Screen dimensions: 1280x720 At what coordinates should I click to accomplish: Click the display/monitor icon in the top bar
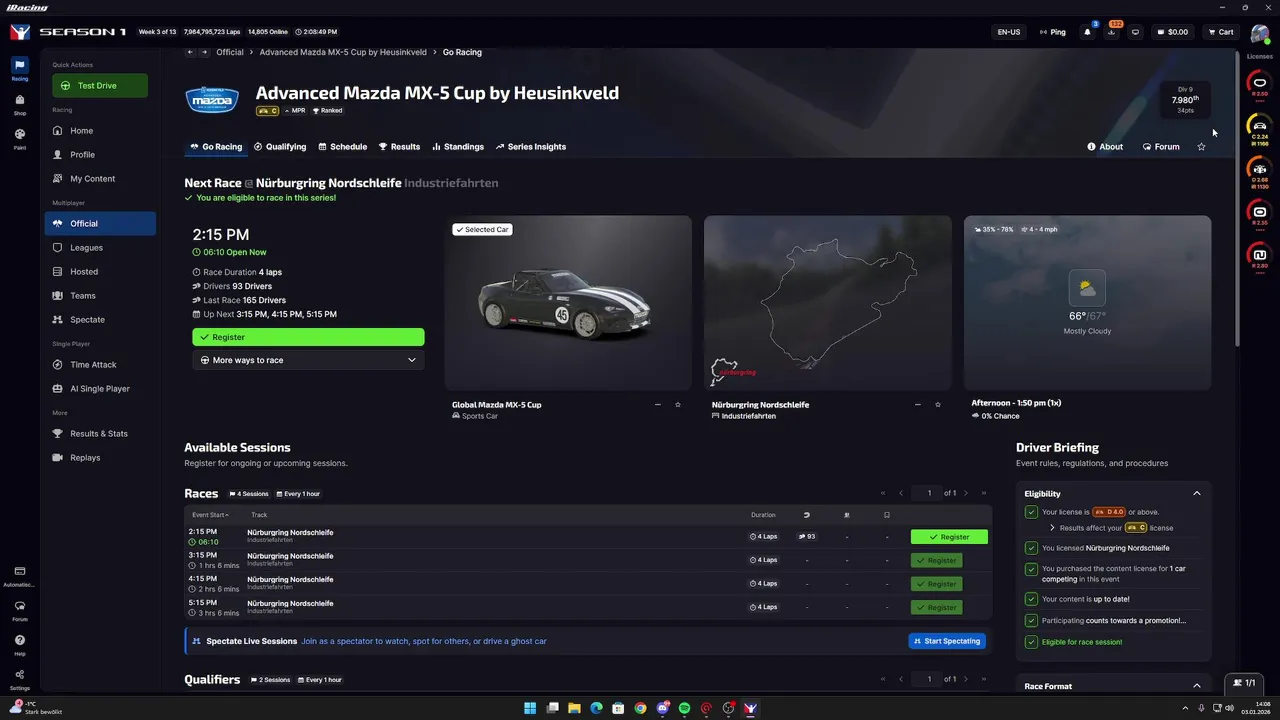point(1135,32)
